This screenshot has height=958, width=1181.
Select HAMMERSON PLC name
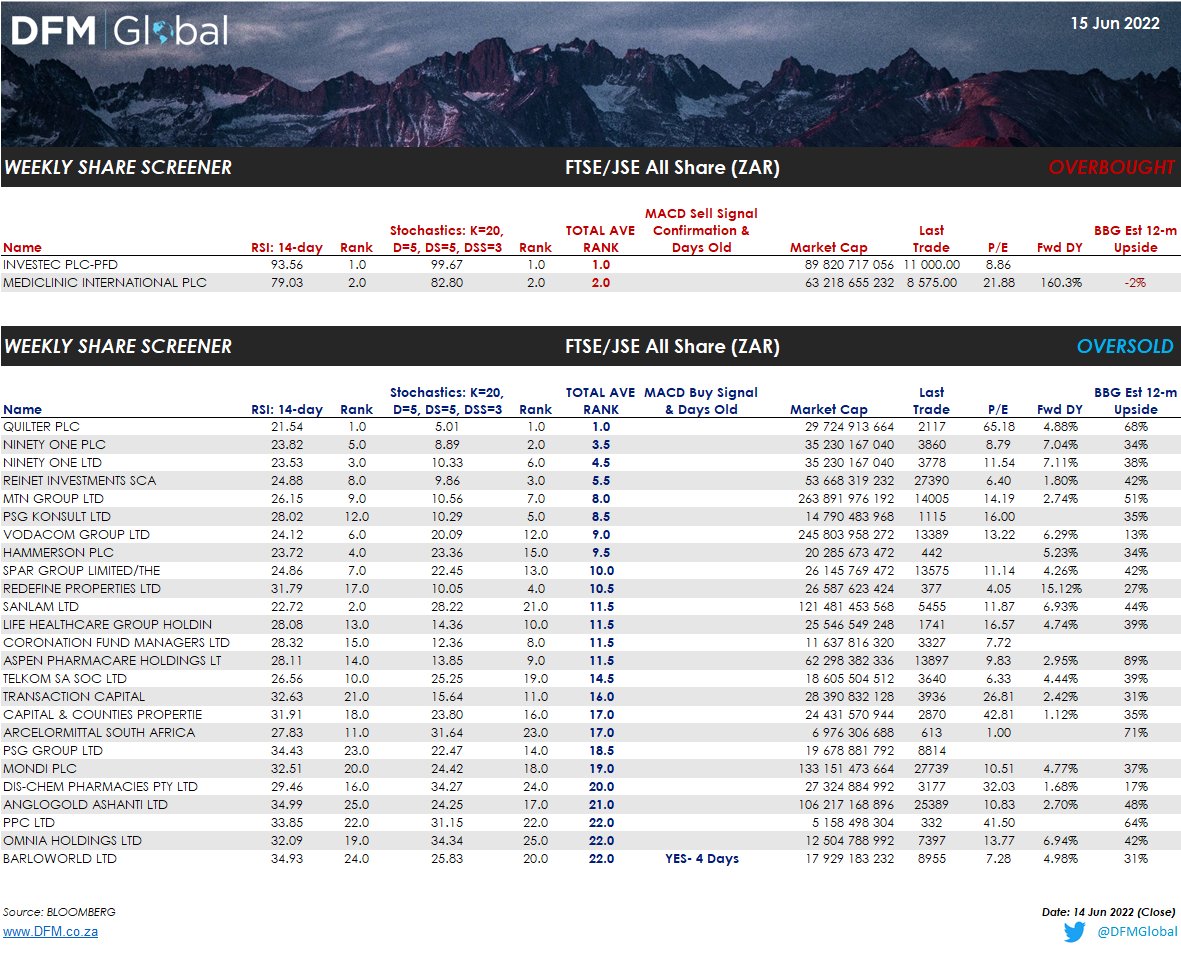(x=59, y=553)
